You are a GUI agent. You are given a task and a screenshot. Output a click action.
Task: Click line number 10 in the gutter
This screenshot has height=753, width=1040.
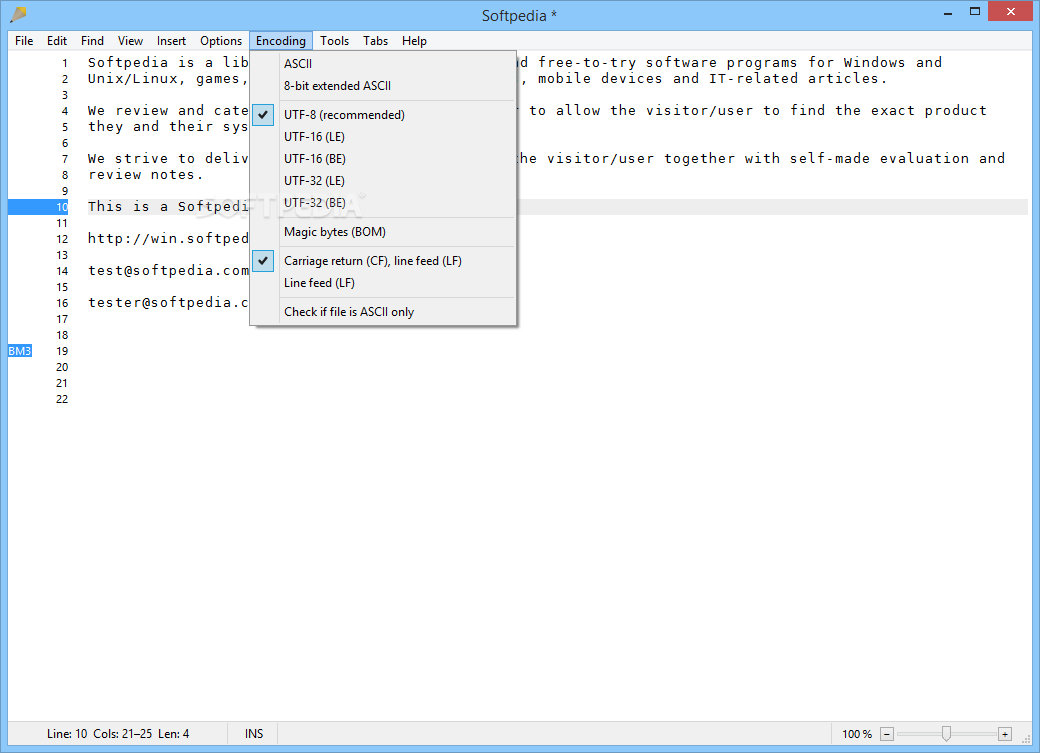point(62,207)
